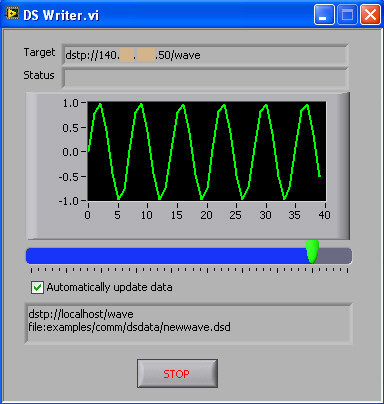Click the DS Writer.vi title text
Viewport: 384px width, 404px height.
click(x=61, y=15)
